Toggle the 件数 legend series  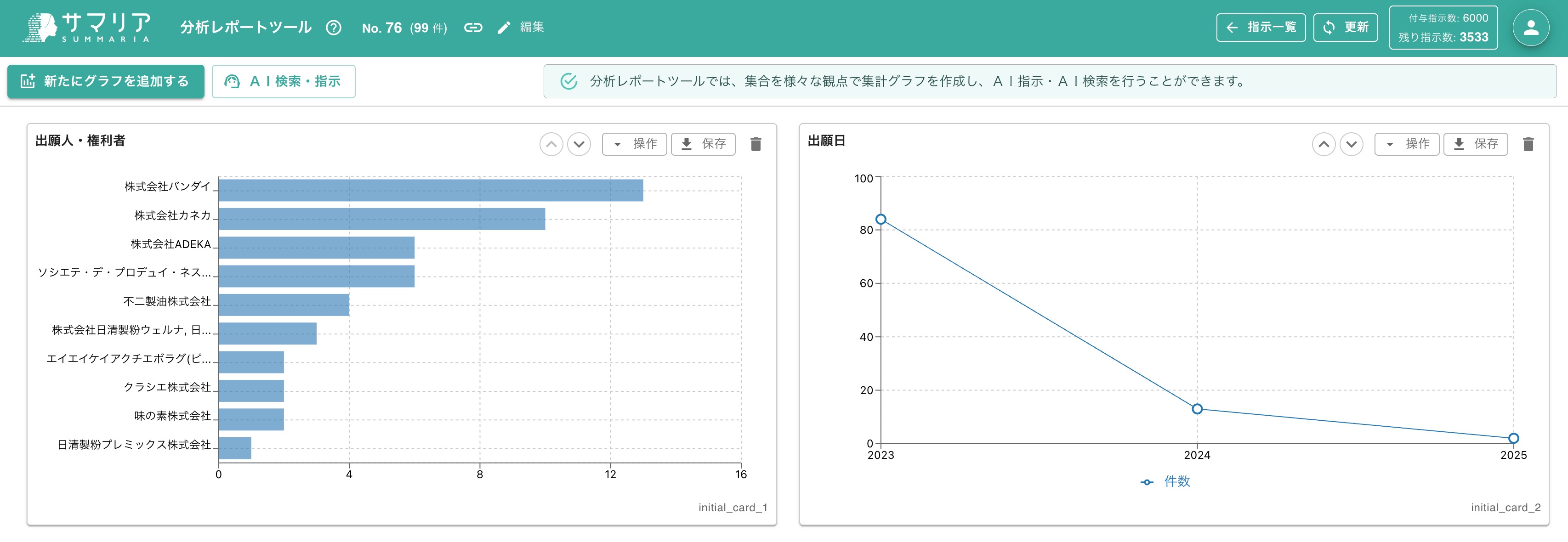(x=1165, y=482)
